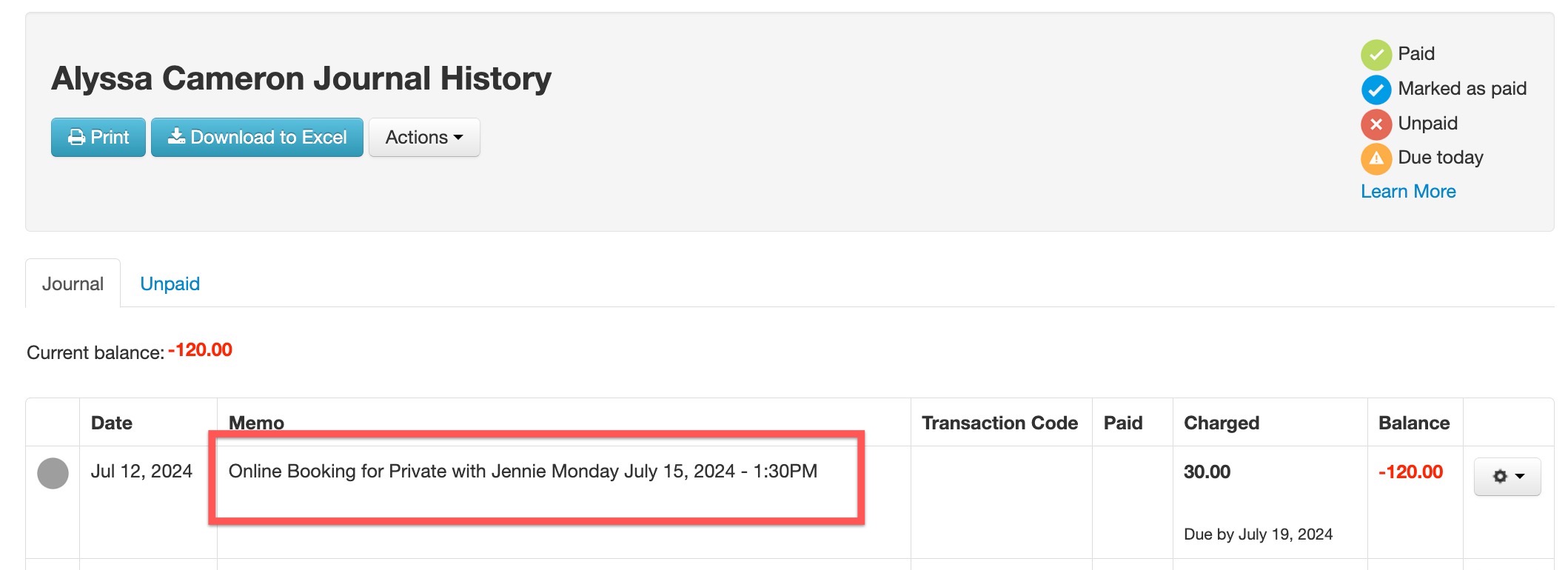Screen dimensions: 1568x570
Task: Open the gear settings dropdown for the row
Action: (x=1507, y=476)
